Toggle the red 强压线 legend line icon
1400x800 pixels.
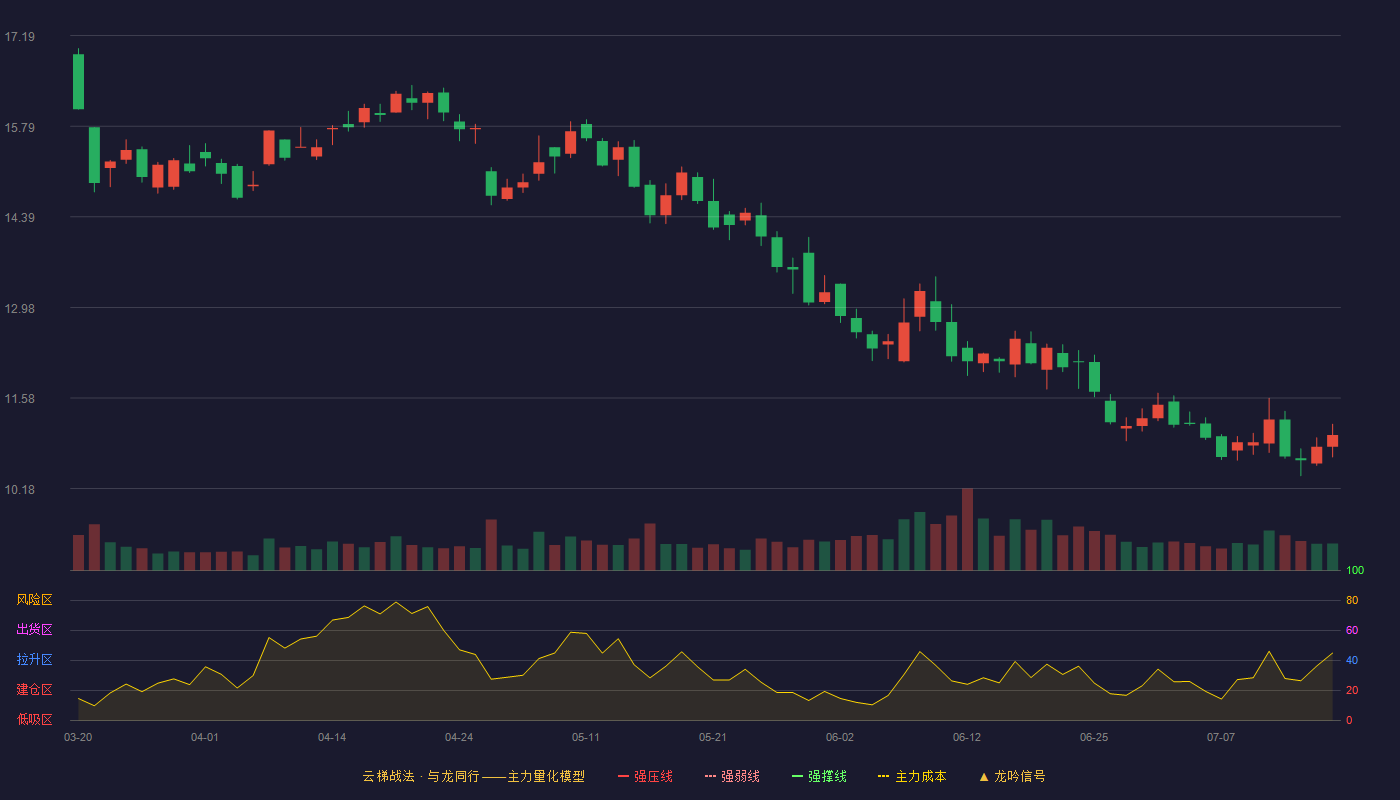point(623,776)
